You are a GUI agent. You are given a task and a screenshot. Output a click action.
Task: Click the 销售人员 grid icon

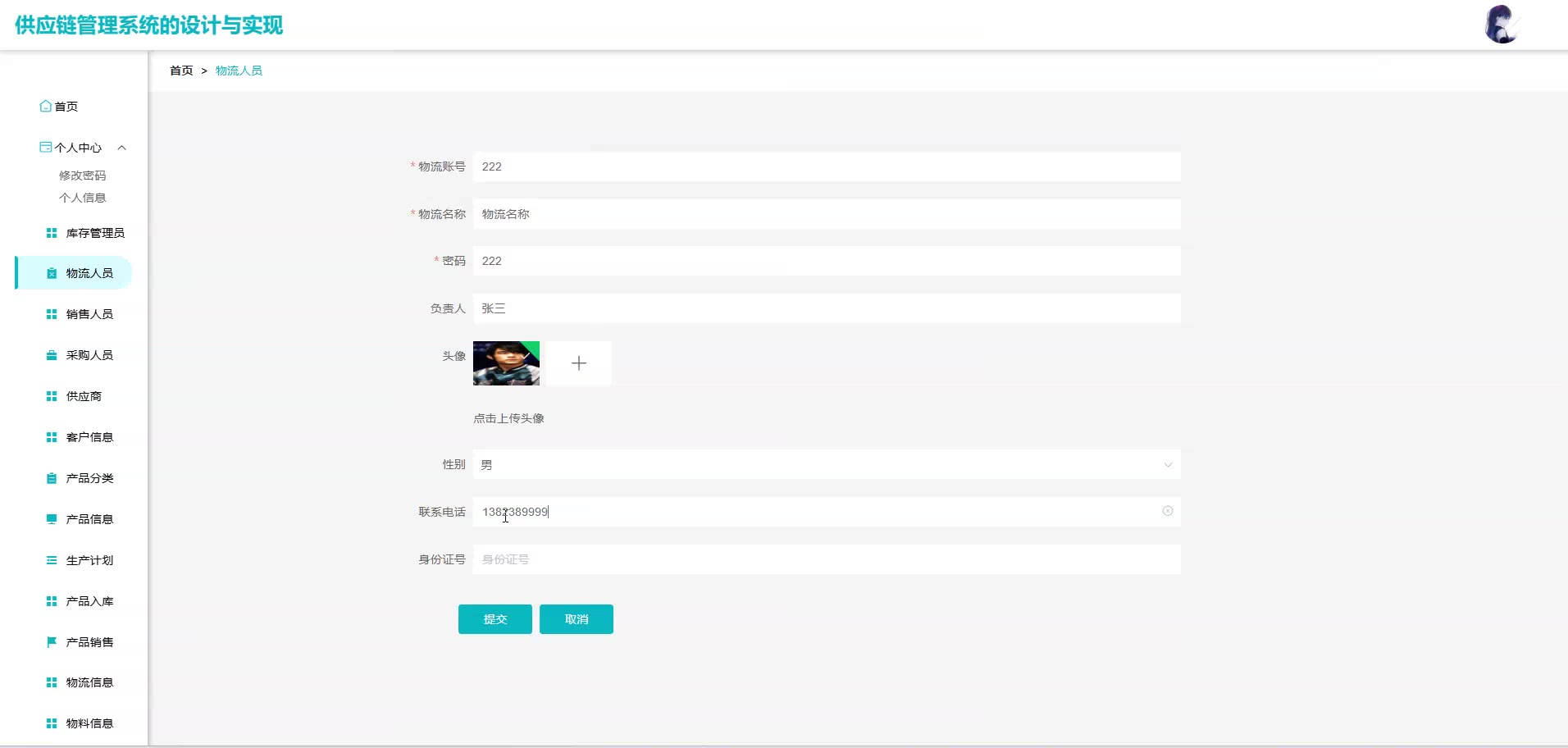(52, 314)
